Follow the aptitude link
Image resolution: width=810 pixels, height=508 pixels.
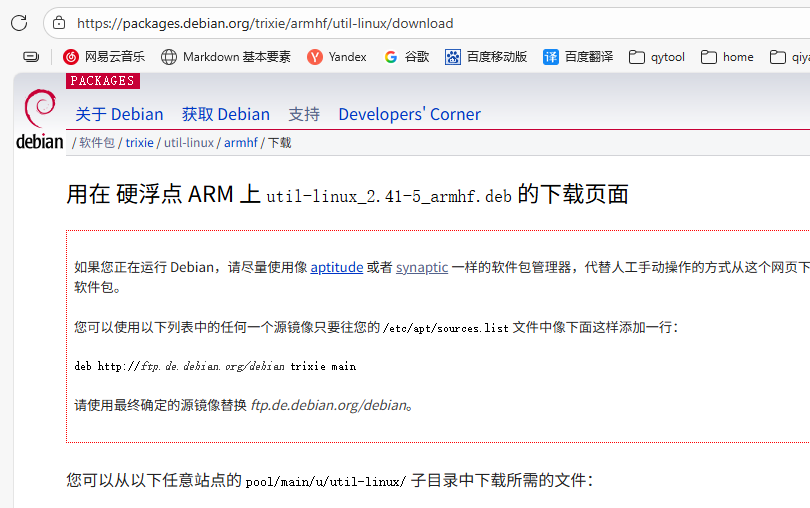coord(337,267)
